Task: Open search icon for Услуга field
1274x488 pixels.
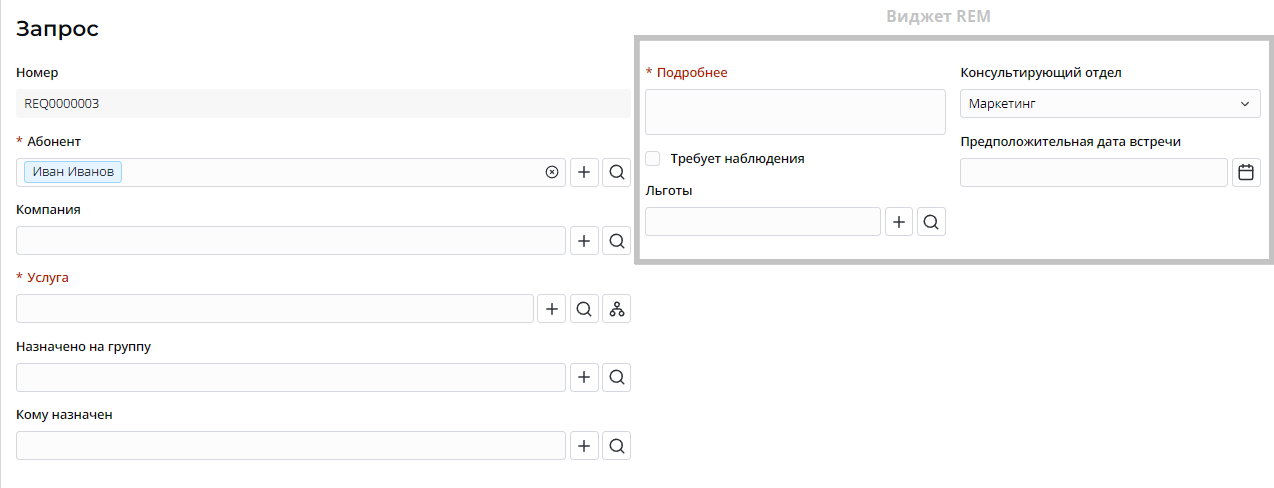Action: (x=584, y=309)
